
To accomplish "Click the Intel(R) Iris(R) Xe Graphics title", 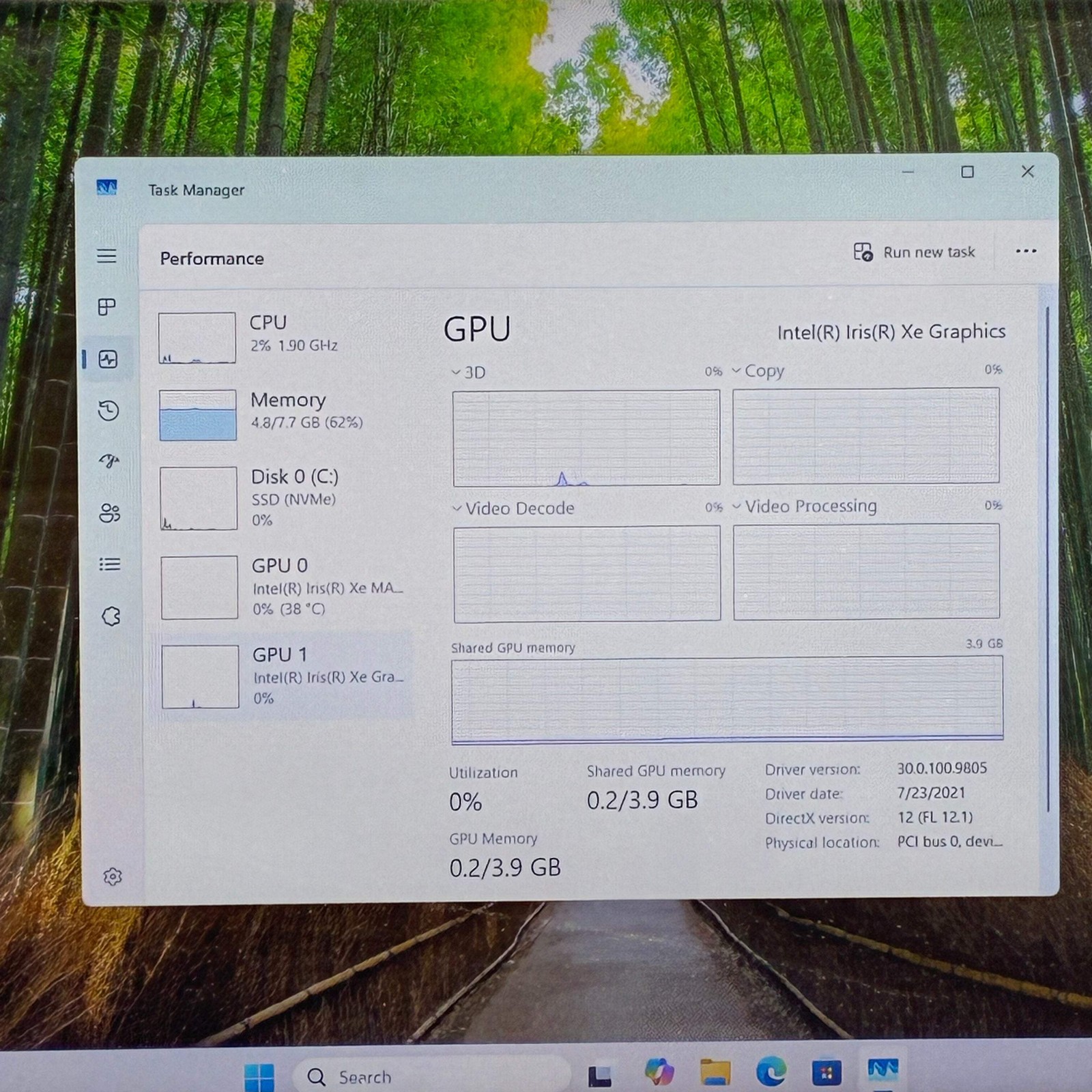I will (891, 332).
